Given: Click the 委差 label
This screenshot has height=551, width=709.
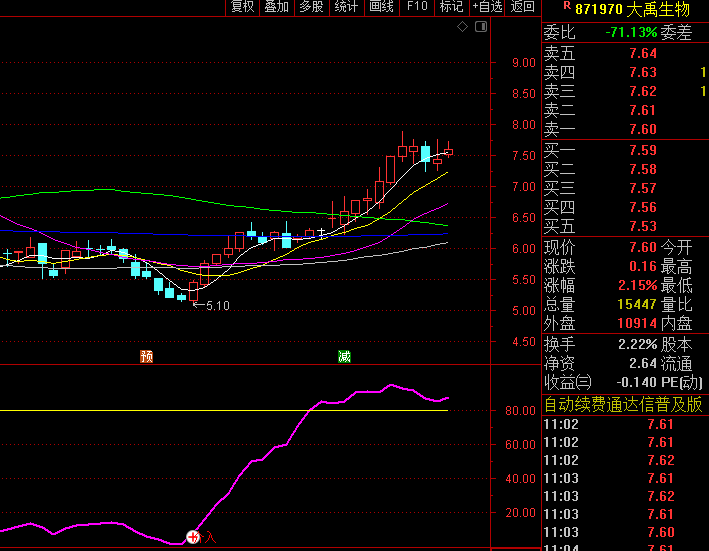Looking at the screenshot, I should point(676,33).
